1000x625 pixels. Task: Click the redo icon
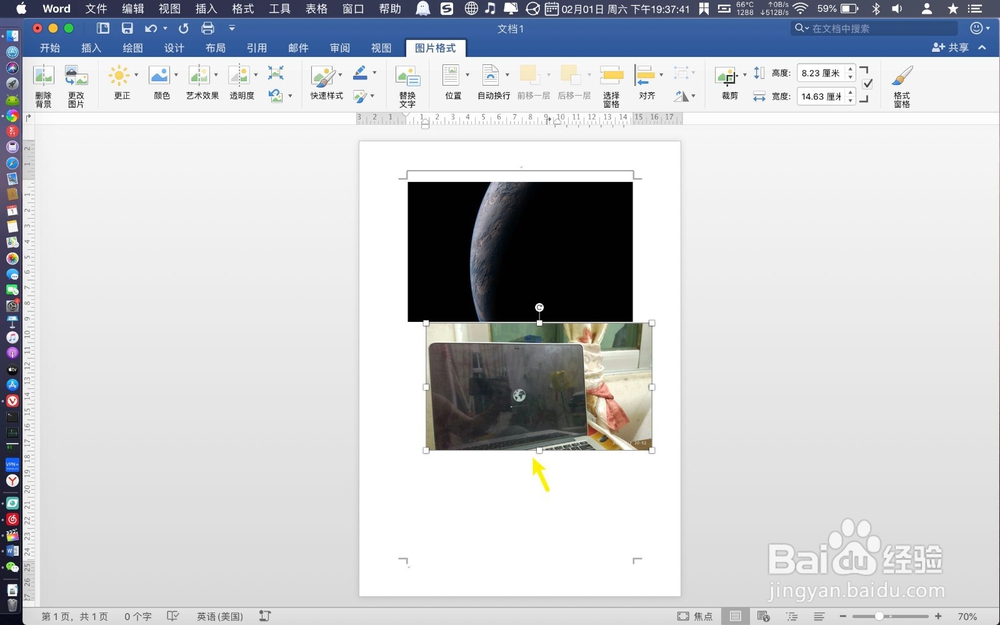(x=184, y=29)
